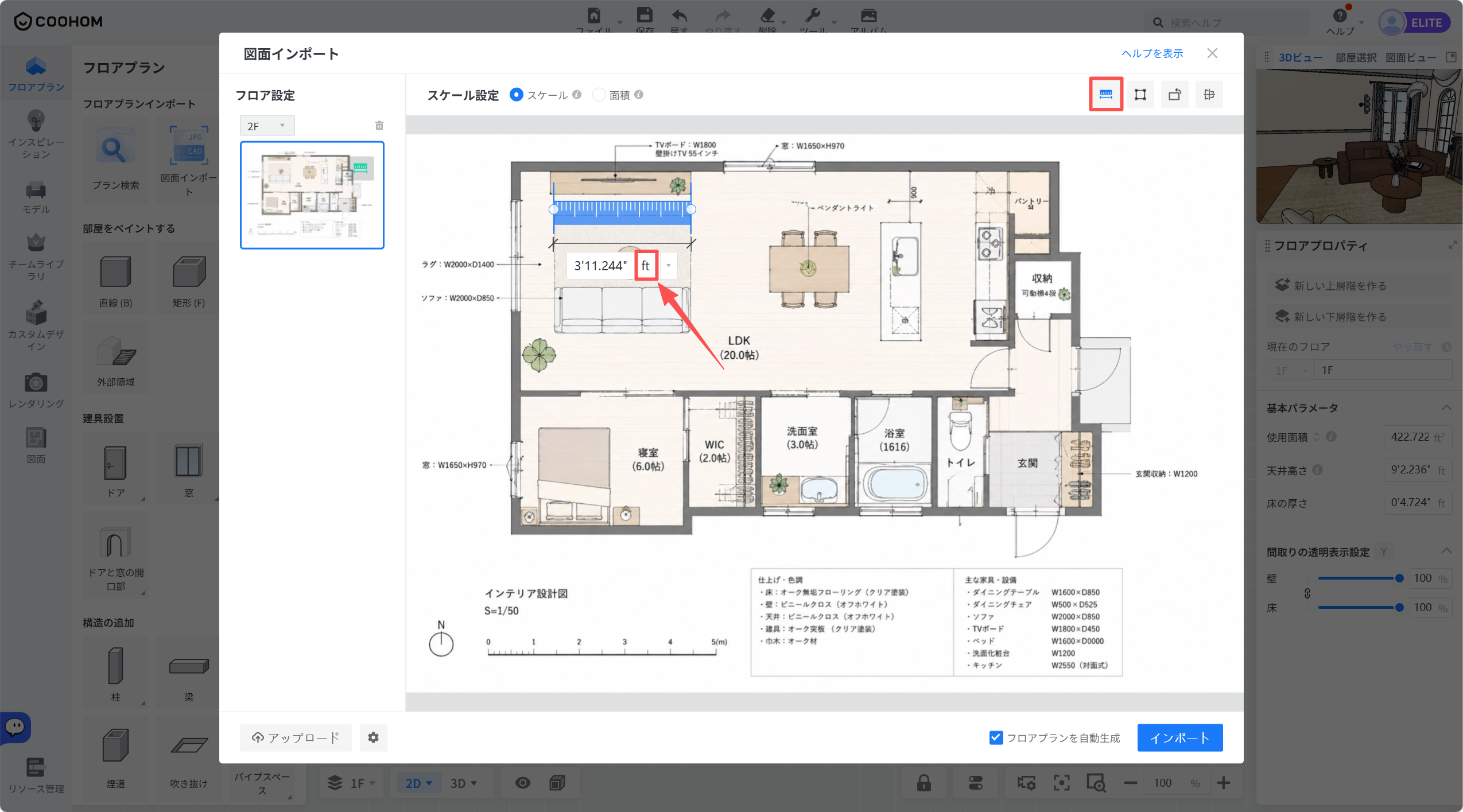Image resolution: width=1463 pixels, height=812 pixels.
Task: Expand the フロアプロパティ panel
Action: [1452, 246]
